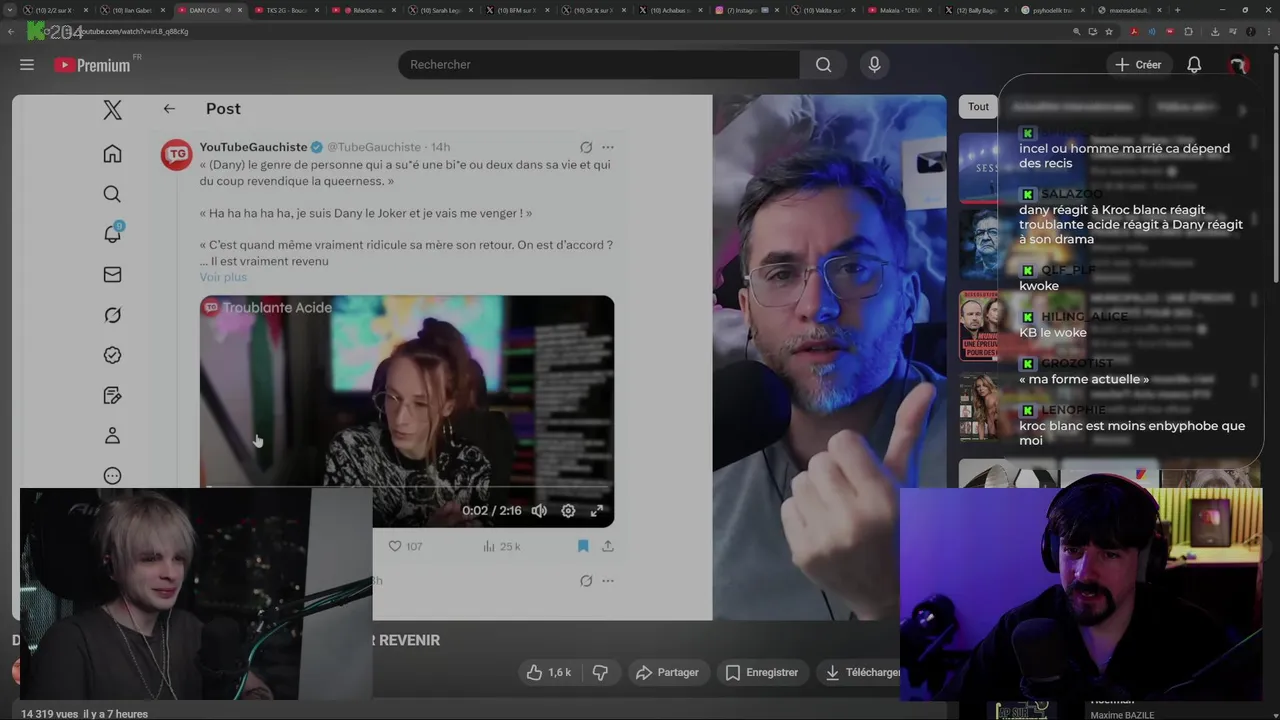
Task: Open X Home icon in sidebar
Action: click(112, 154)
